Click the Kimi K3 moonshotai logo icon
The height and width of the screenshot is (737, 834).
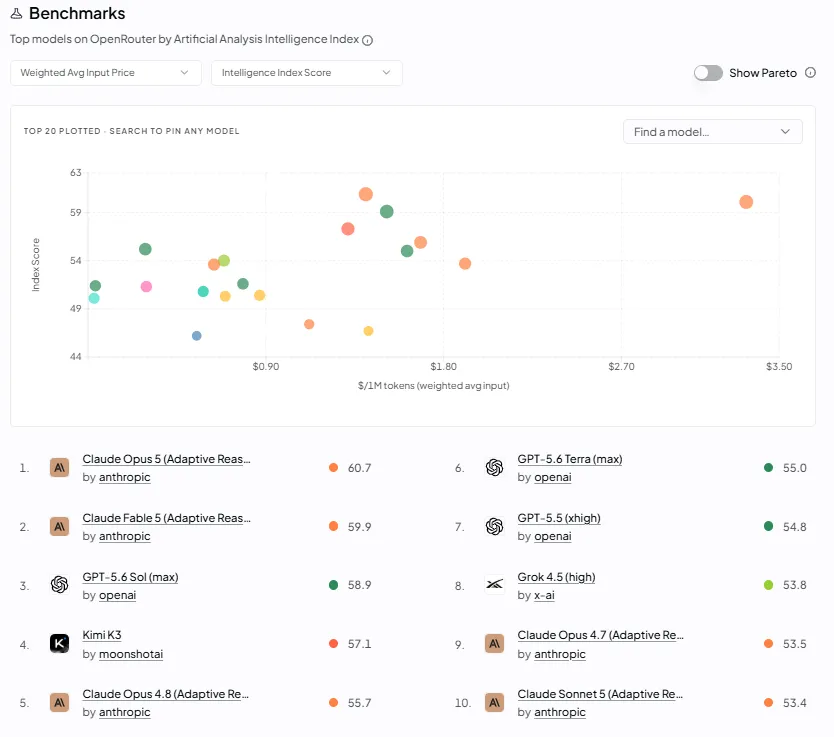[x=60, y=644]
